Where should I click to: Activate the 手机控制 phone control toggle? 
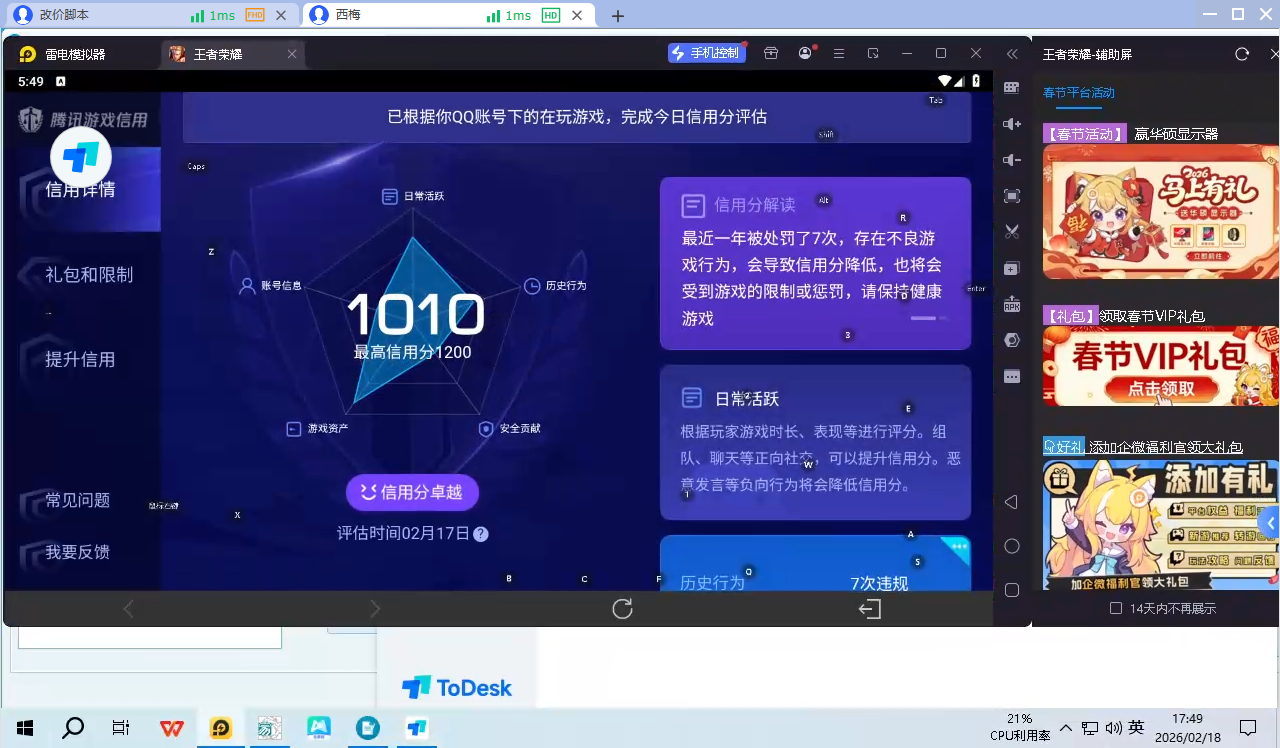click(707, 53)
